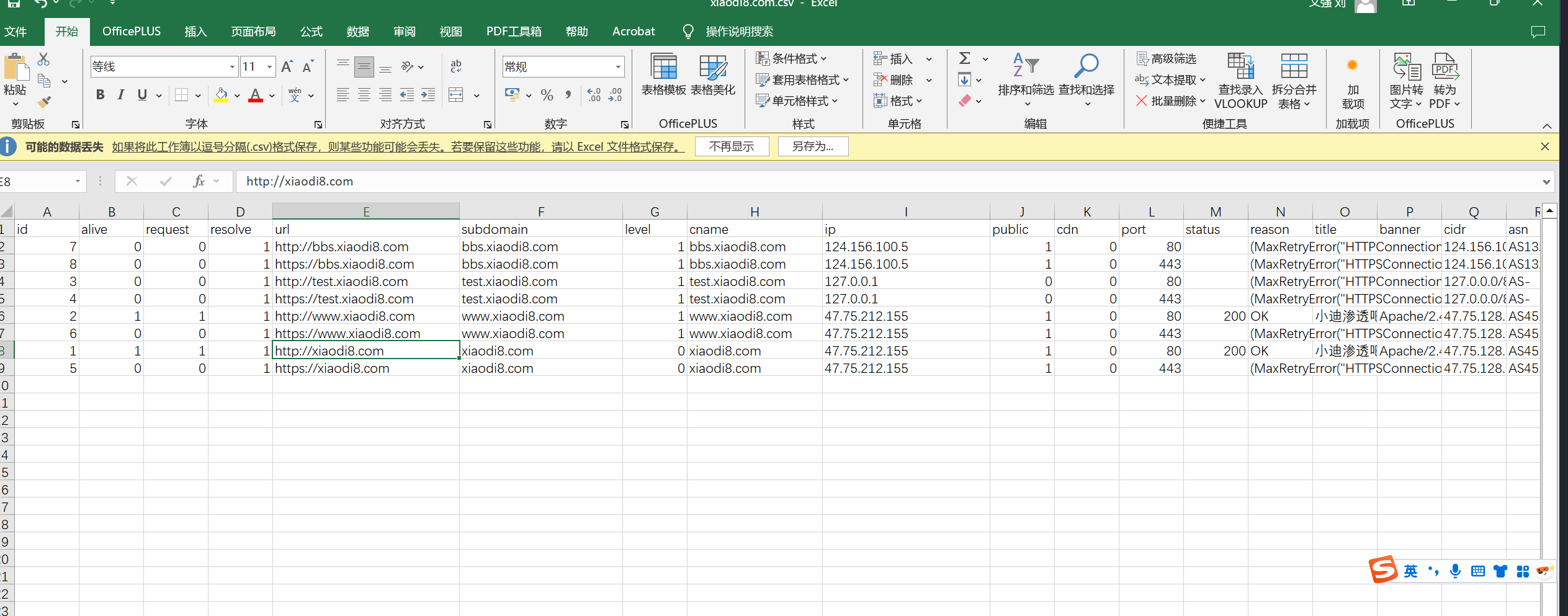This screenshot has width=1568, height=616.
Task: Open 表格美化 table beautify tool
Action: click(x=713, y=75)
